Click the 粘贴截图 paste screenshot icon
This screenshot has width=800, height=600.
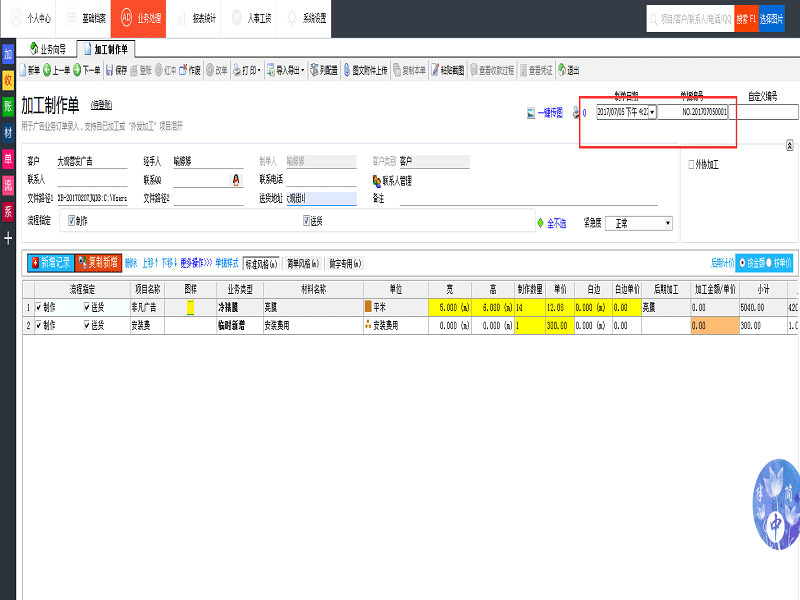445,70
